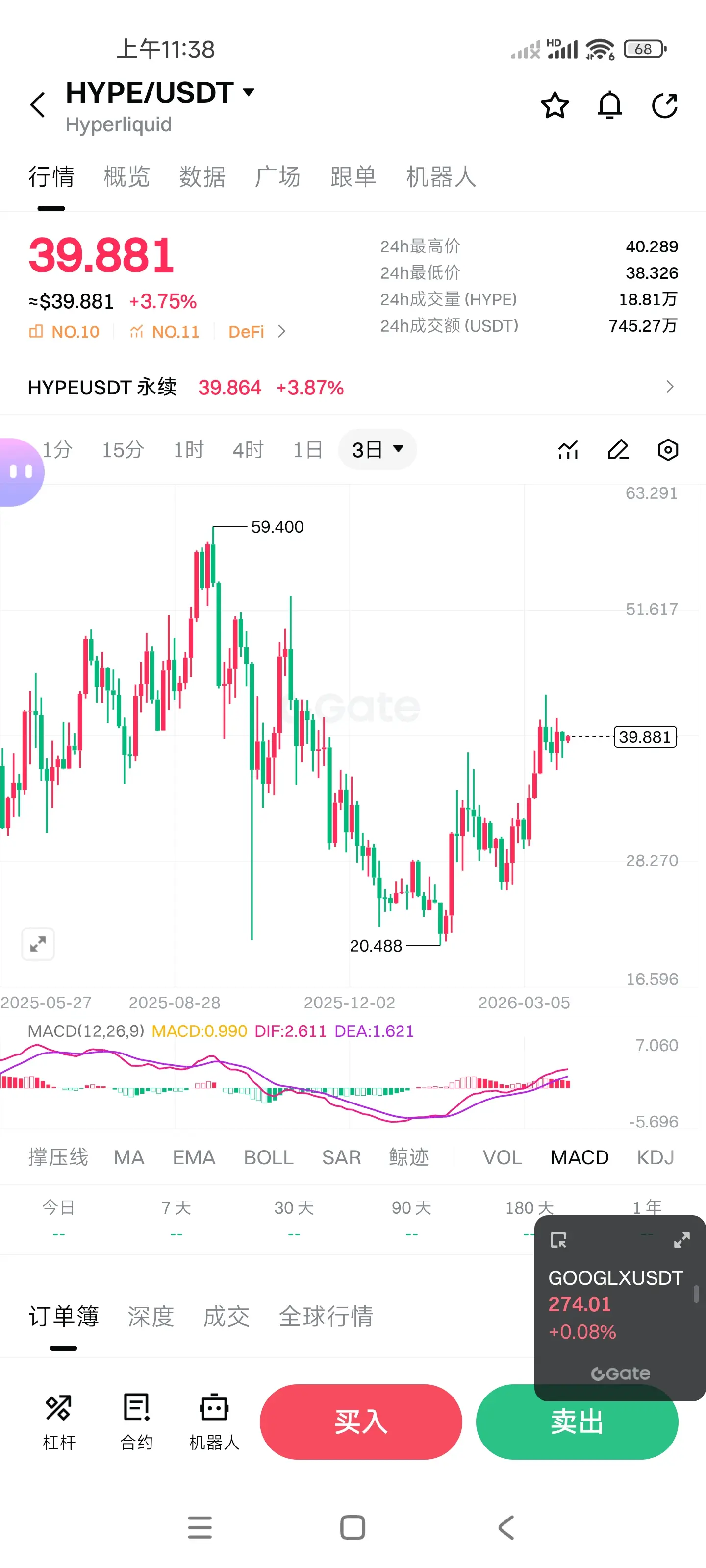The height and width of the screenshot is (1568, 706).
Task: Tap the Android recent apps menu button
Action: pyautogui.click(x=200, y=1527)
